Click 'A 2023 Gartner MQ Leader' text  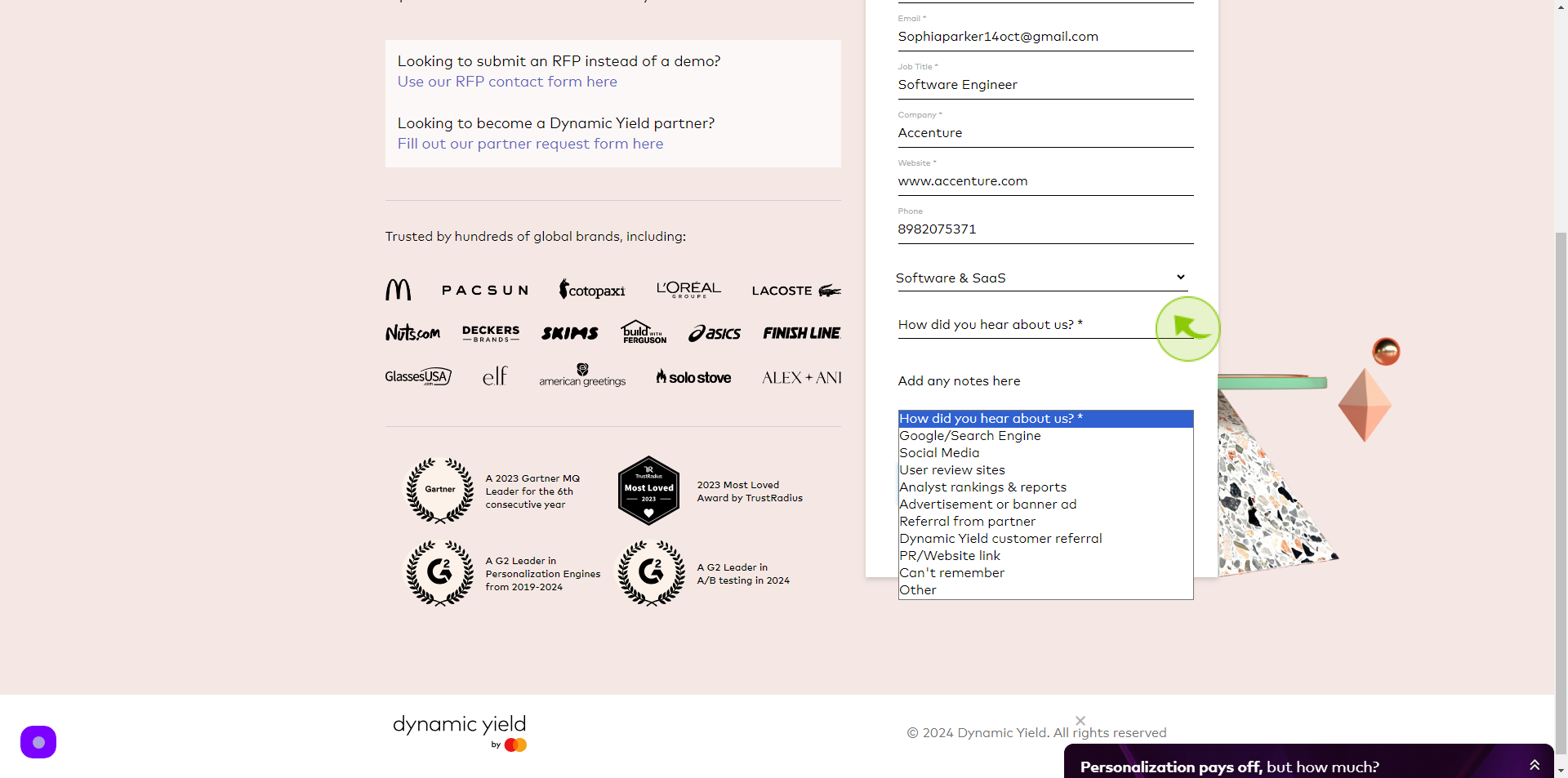pyautogui.click(x=532, y=491)
